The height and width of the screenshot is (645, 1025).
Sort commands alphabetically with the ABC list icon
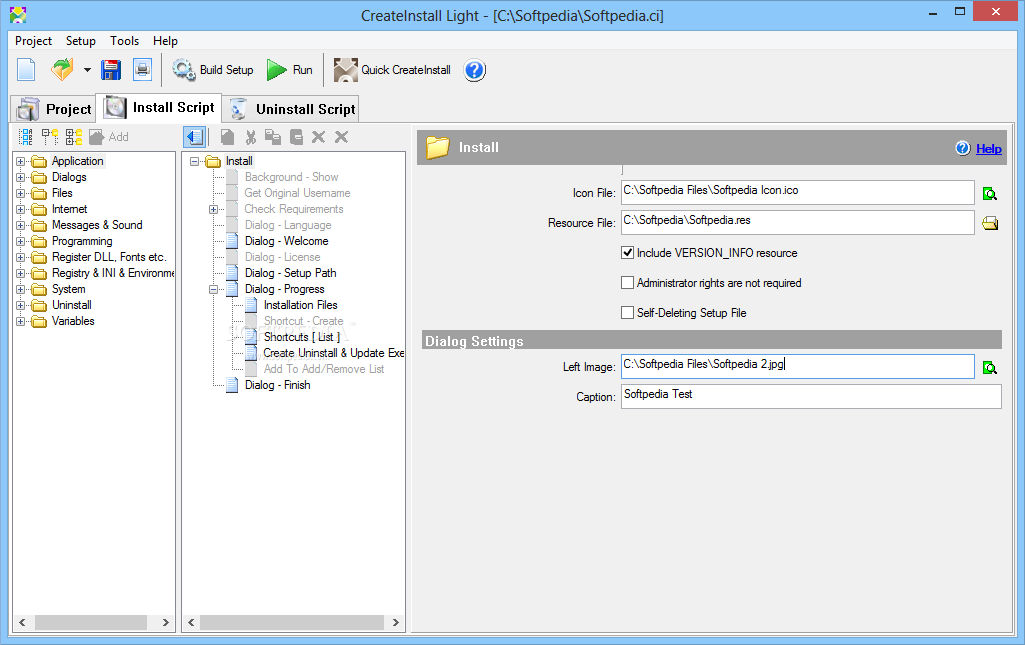point(25,137)
